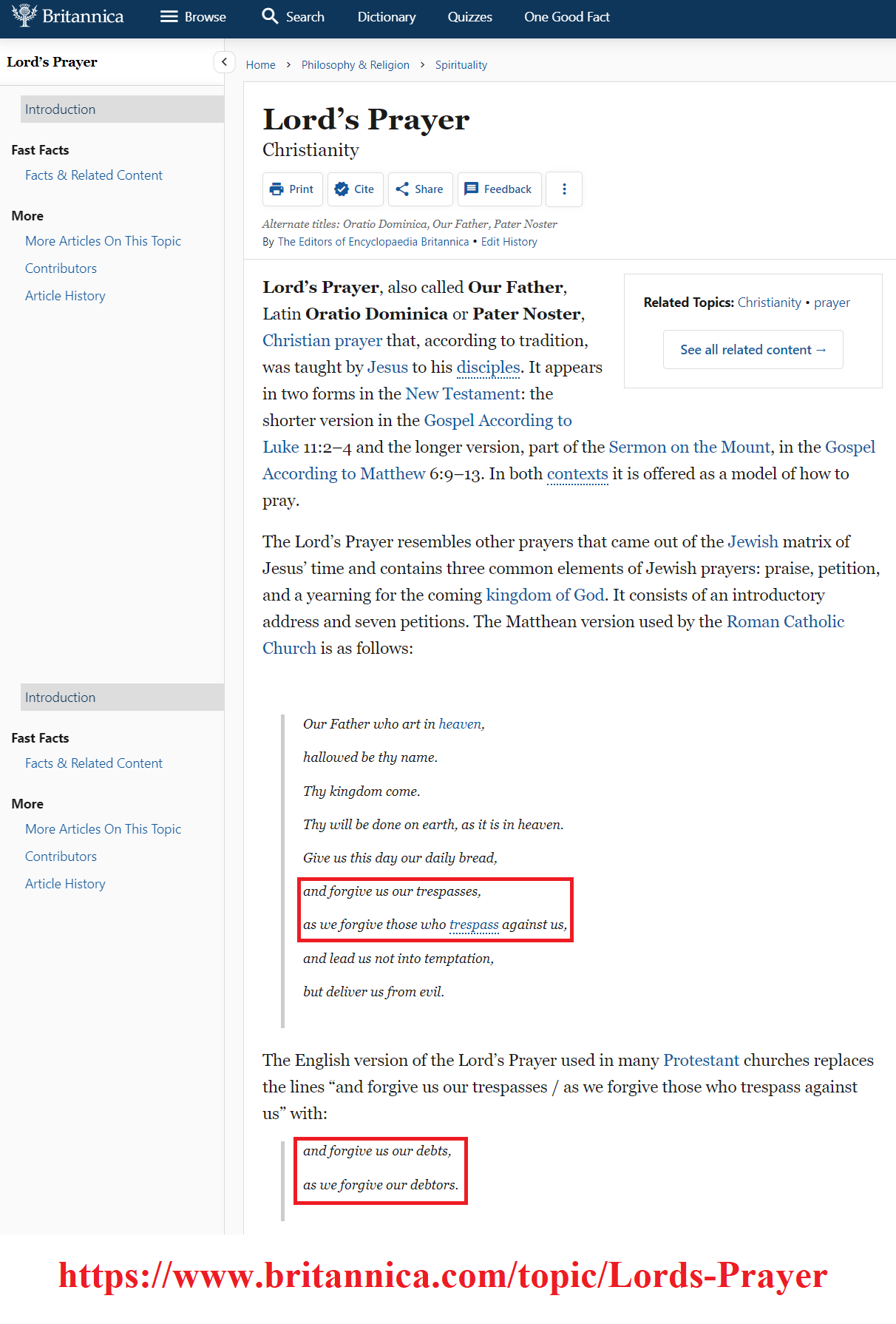The image size is (896, 1324).
Task: Open the three-dot more actions menu
Action: (x=564, y=189)
